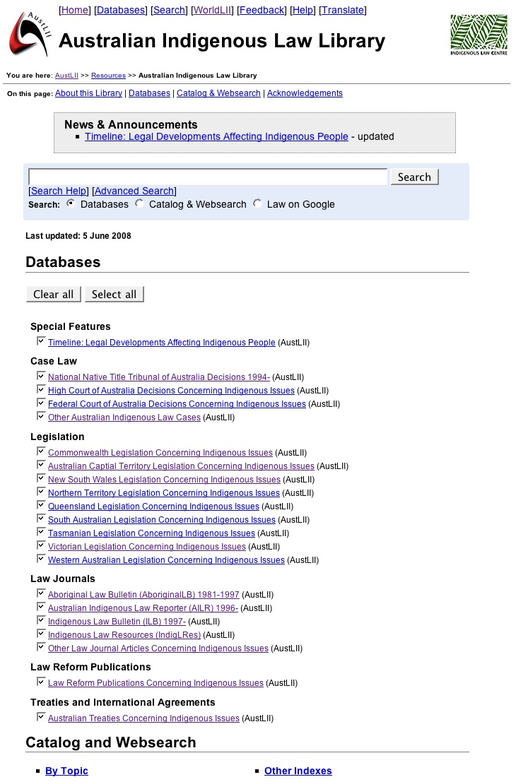Open Aboriginal Law Bulletin 1981-1997 link
This screenshot has width=516, height=782.
pos(144,595)
